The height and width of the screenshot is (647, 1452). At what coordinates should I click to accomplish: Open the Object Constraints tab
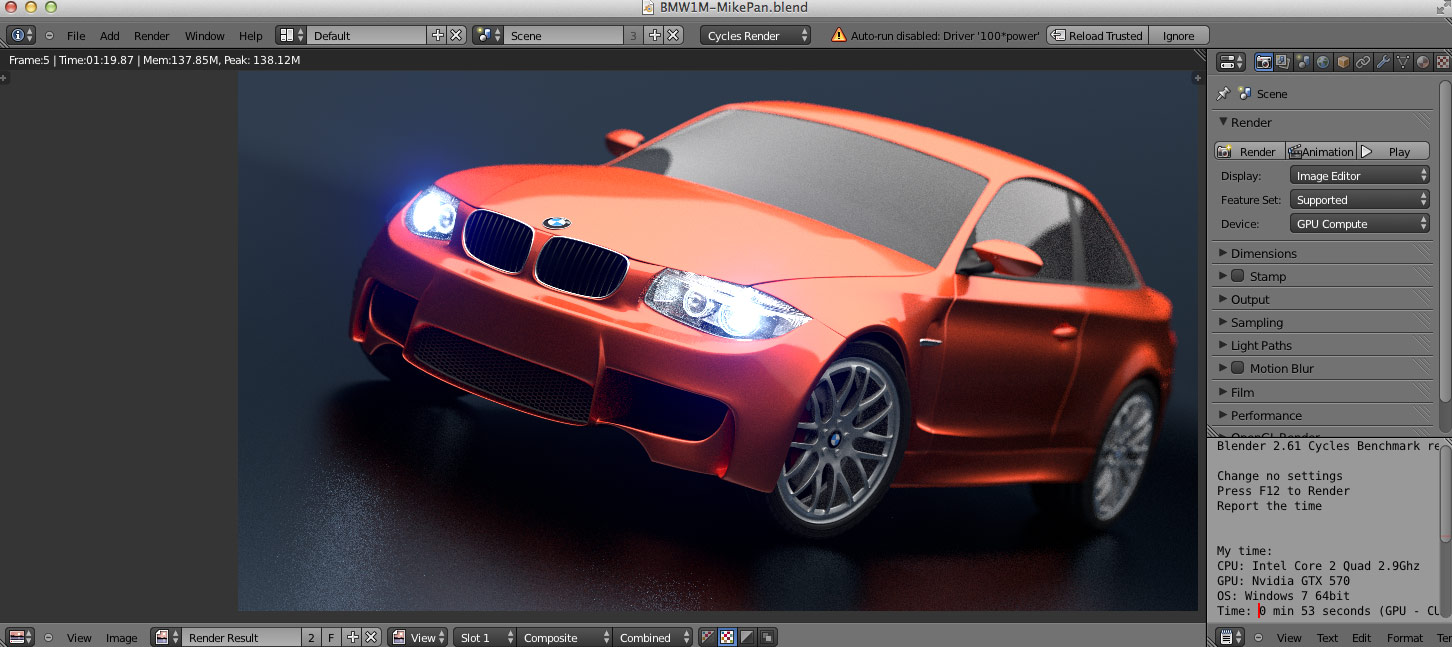[1363, 62]
